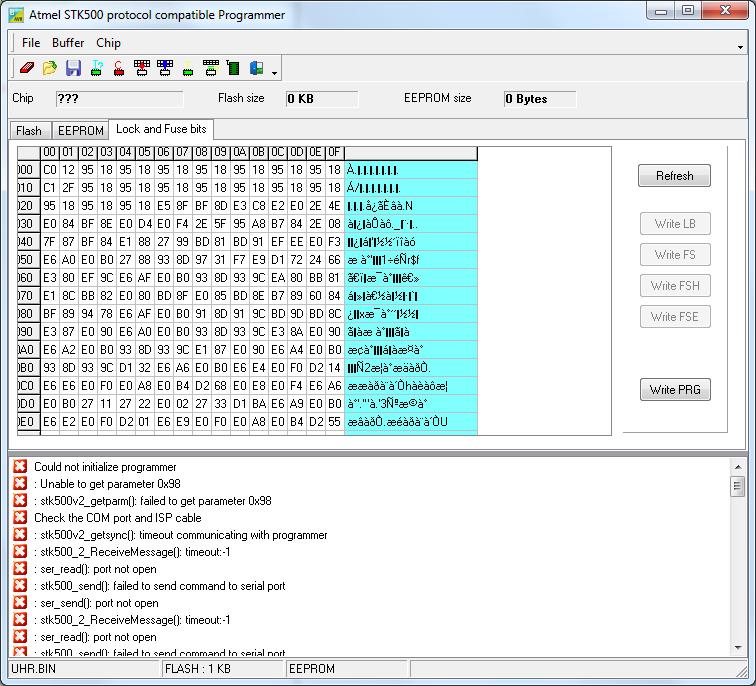This screenshot has height=686, width=756.
Task: Click the read chip icon with red arrow
Action: click(142, 68)
